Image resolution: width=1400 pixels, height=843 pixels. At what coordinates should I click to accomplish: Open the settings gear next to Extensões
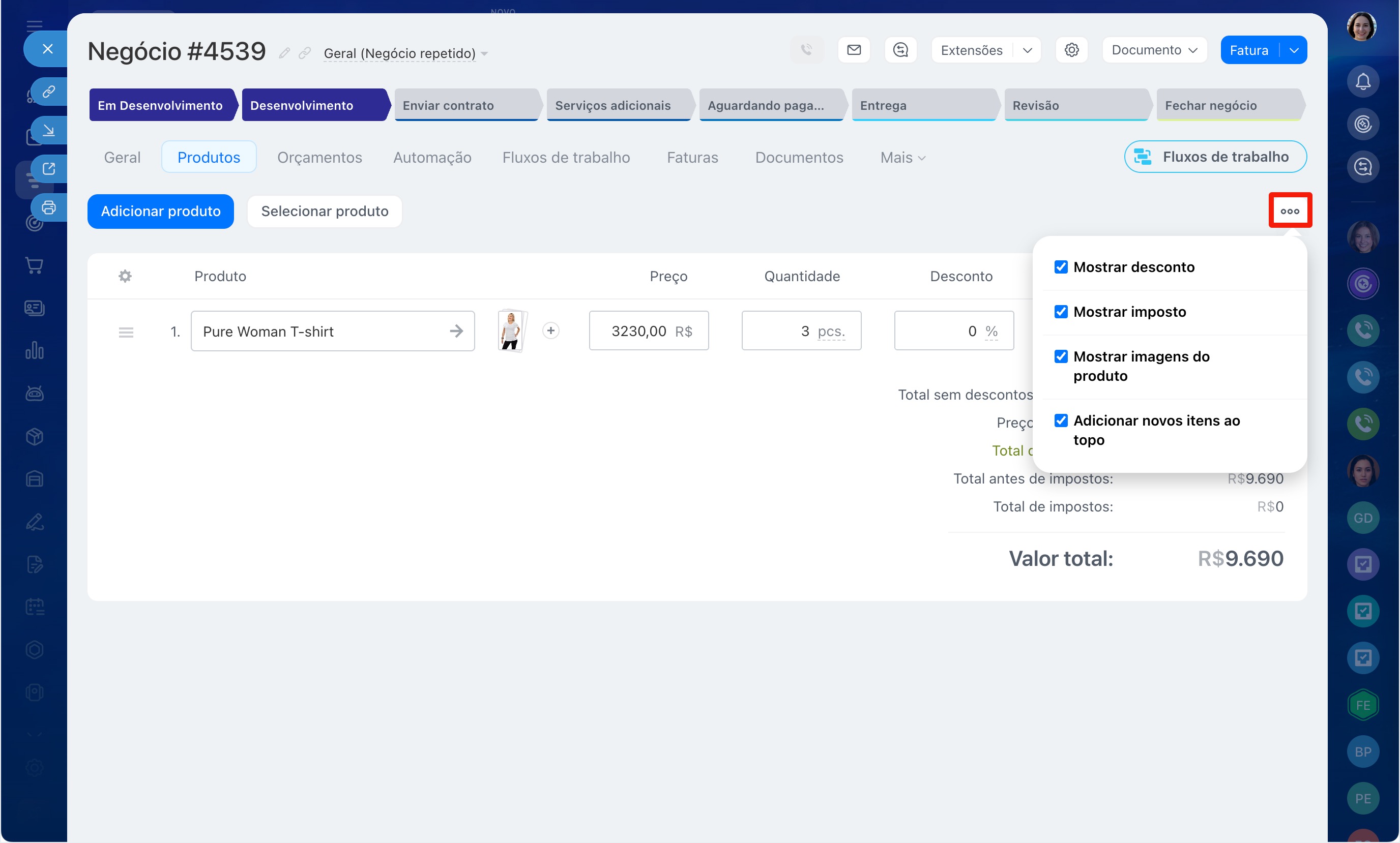pos(1071,50)
